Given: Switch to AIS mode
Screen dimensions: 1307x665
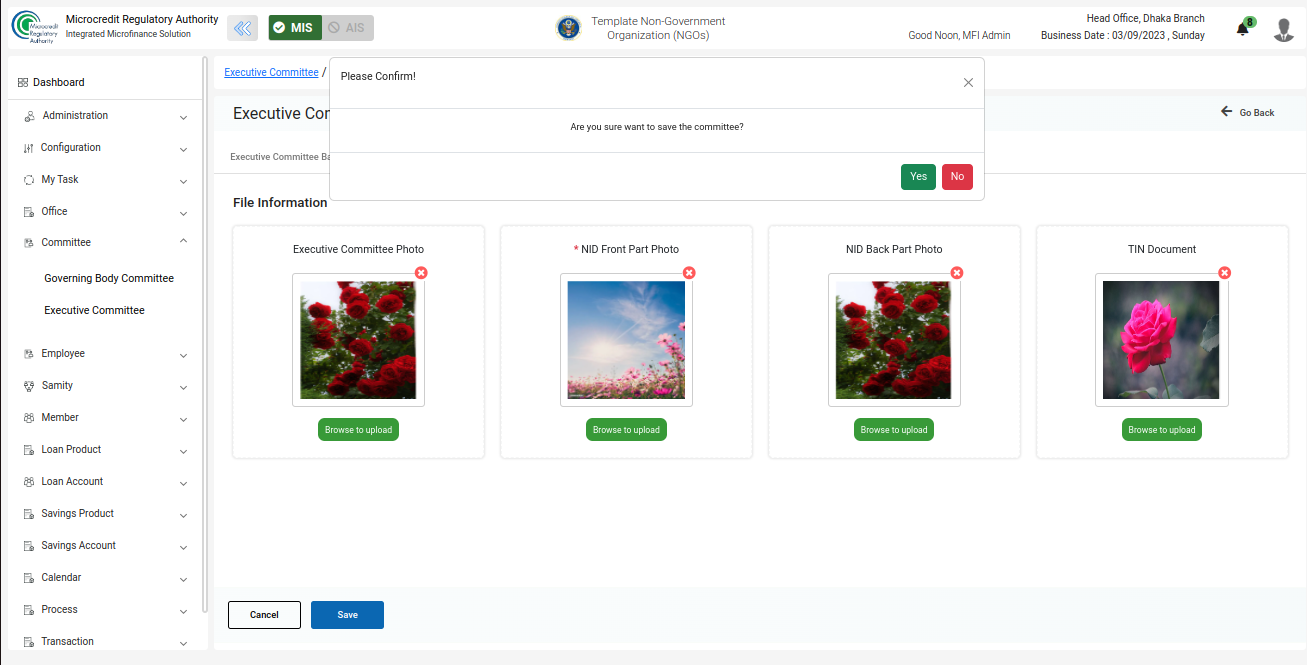Looking at the screenshot, I should pos(347,28).
